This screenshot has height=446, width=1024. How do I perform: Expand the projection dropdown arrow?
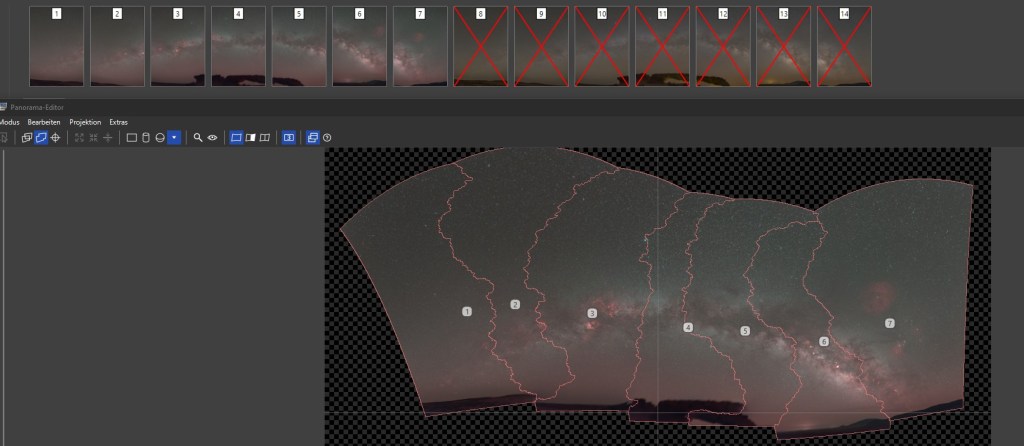[174, 137]
